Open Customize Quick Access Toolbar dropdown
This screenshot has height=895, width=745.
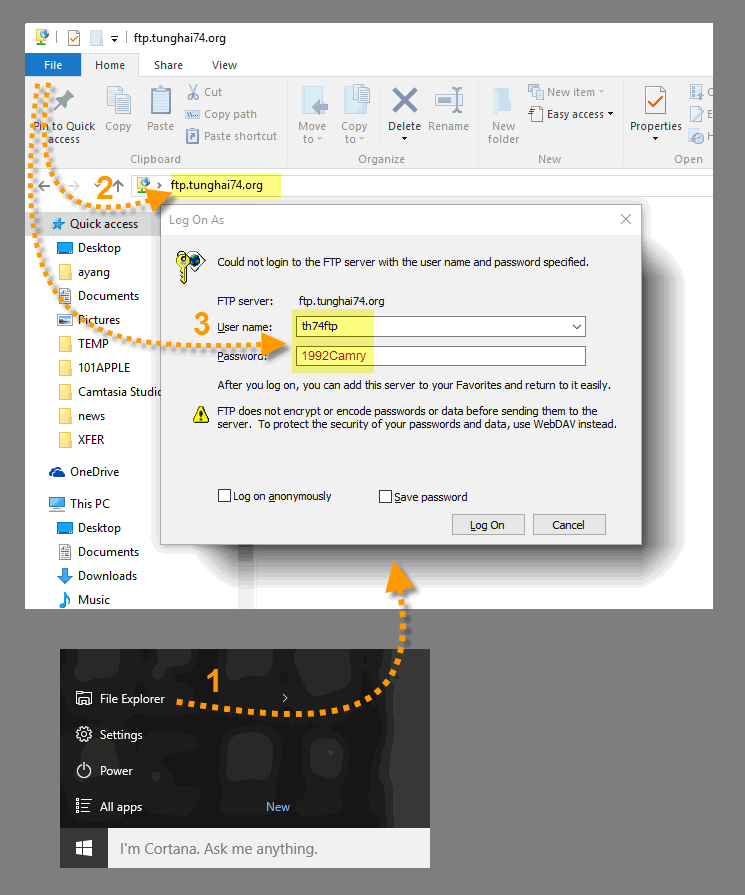[114, 39]
